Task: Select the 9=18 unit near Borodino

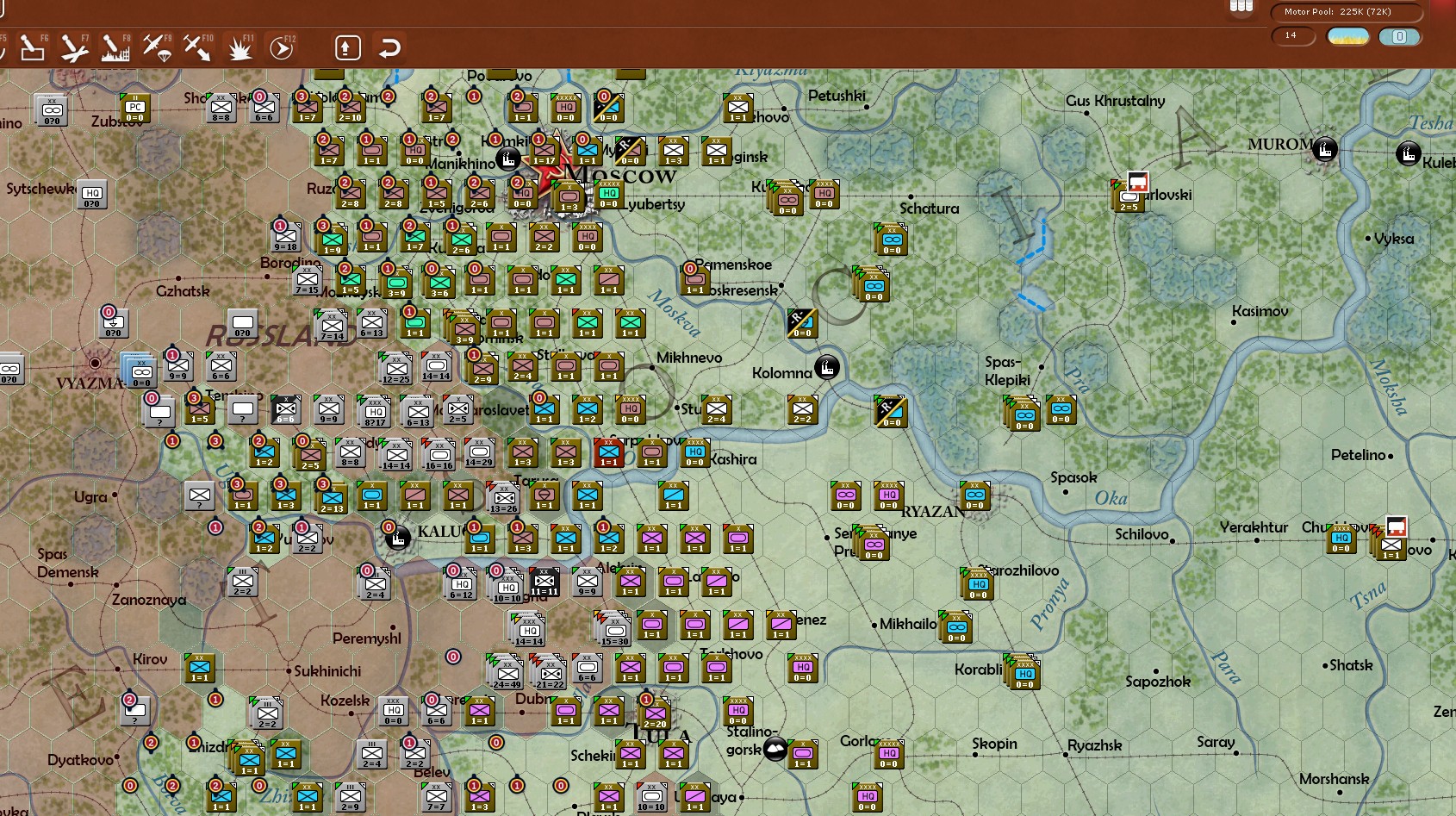Action: (286, 236)
